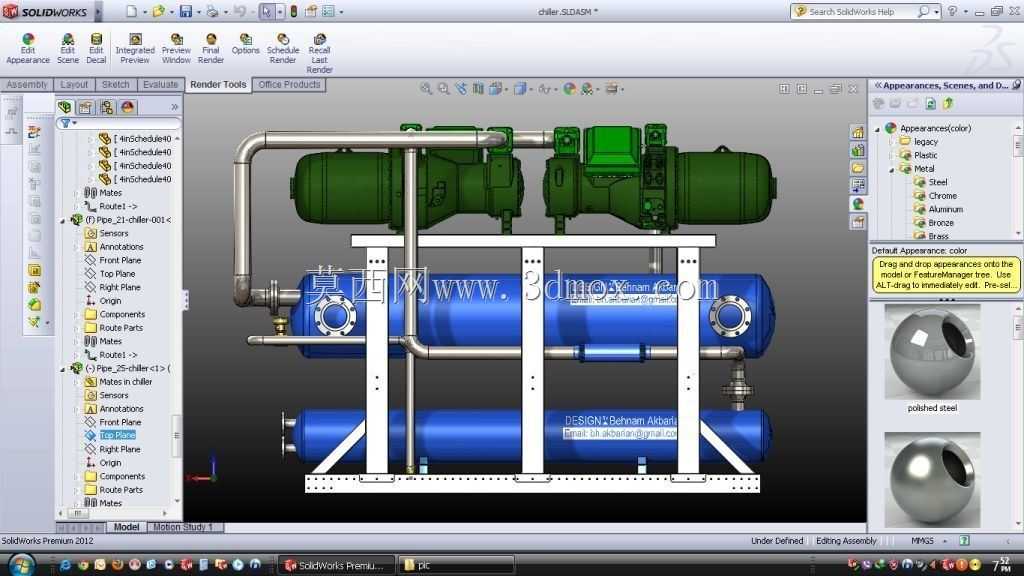Viewport: 1024px width, 576px height.
Task: Open the SolidWorks menu arrow
Action: pyautogui.click(x=98, y=12)
